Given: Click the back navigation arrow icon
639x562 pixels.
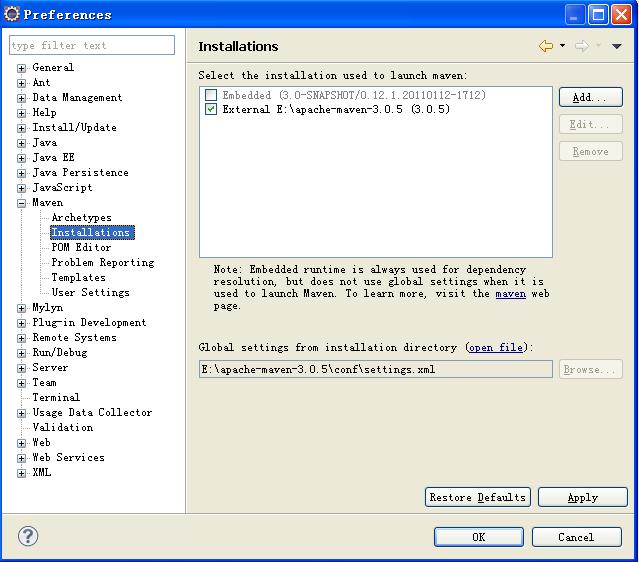Looking at the screenshot, I should [x=546, y=46].
